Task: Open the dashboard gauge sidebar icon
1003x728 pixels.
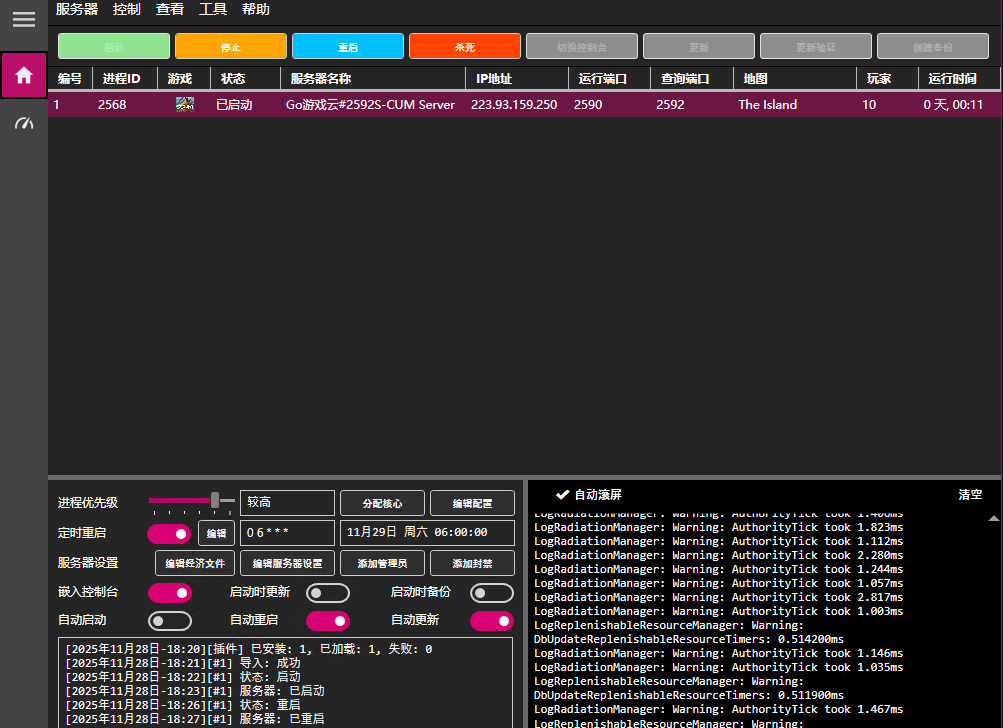Action: [24, 123]
